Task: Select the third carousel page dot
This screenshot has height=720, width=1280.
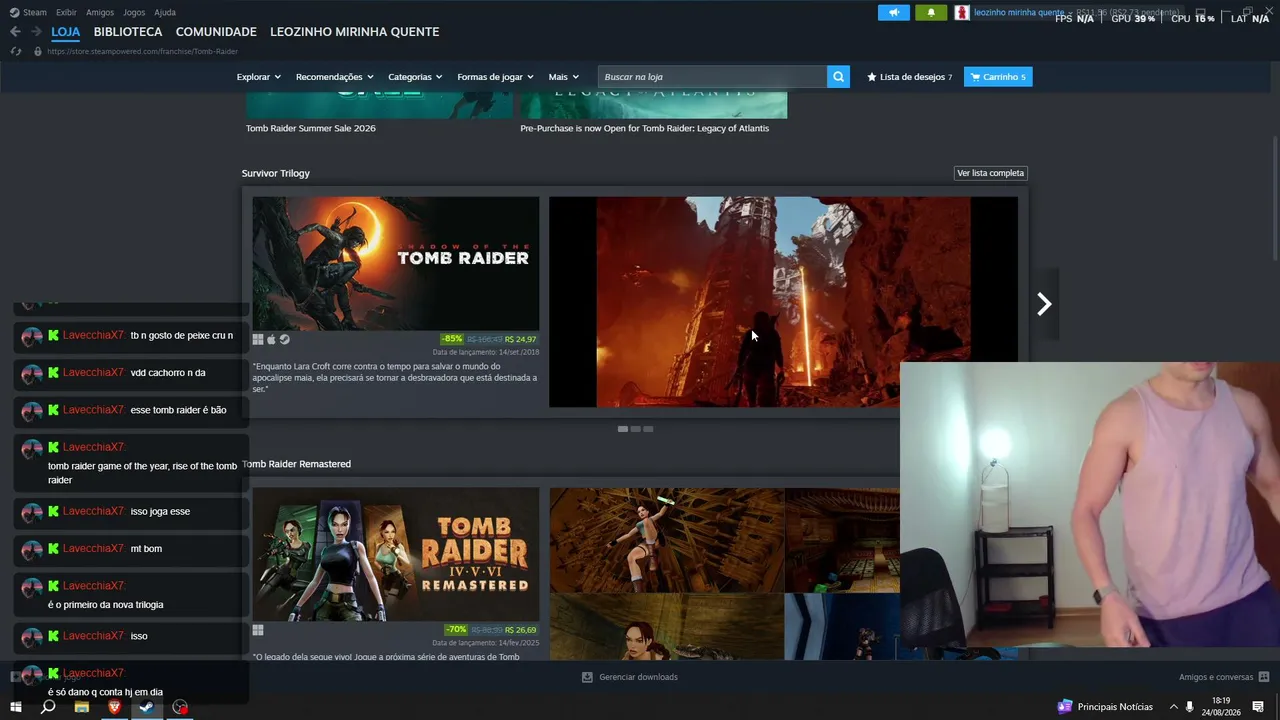Action: click(648, 429)
